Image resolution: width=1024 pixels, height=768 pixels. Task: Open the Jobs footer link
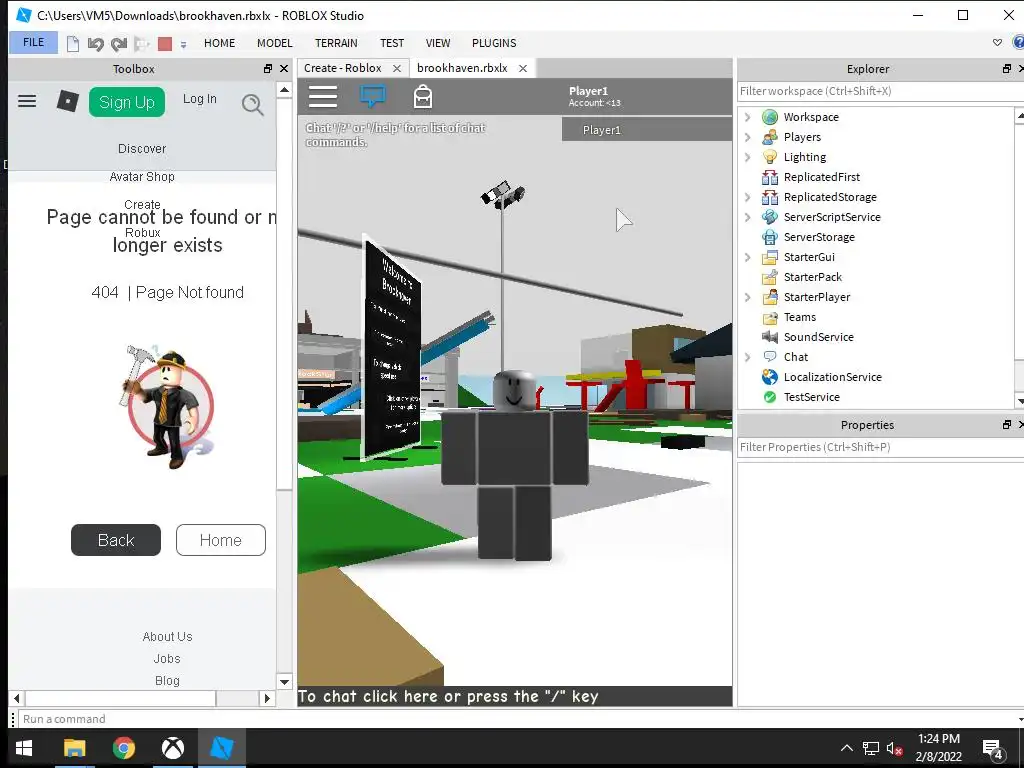(167, 659)
